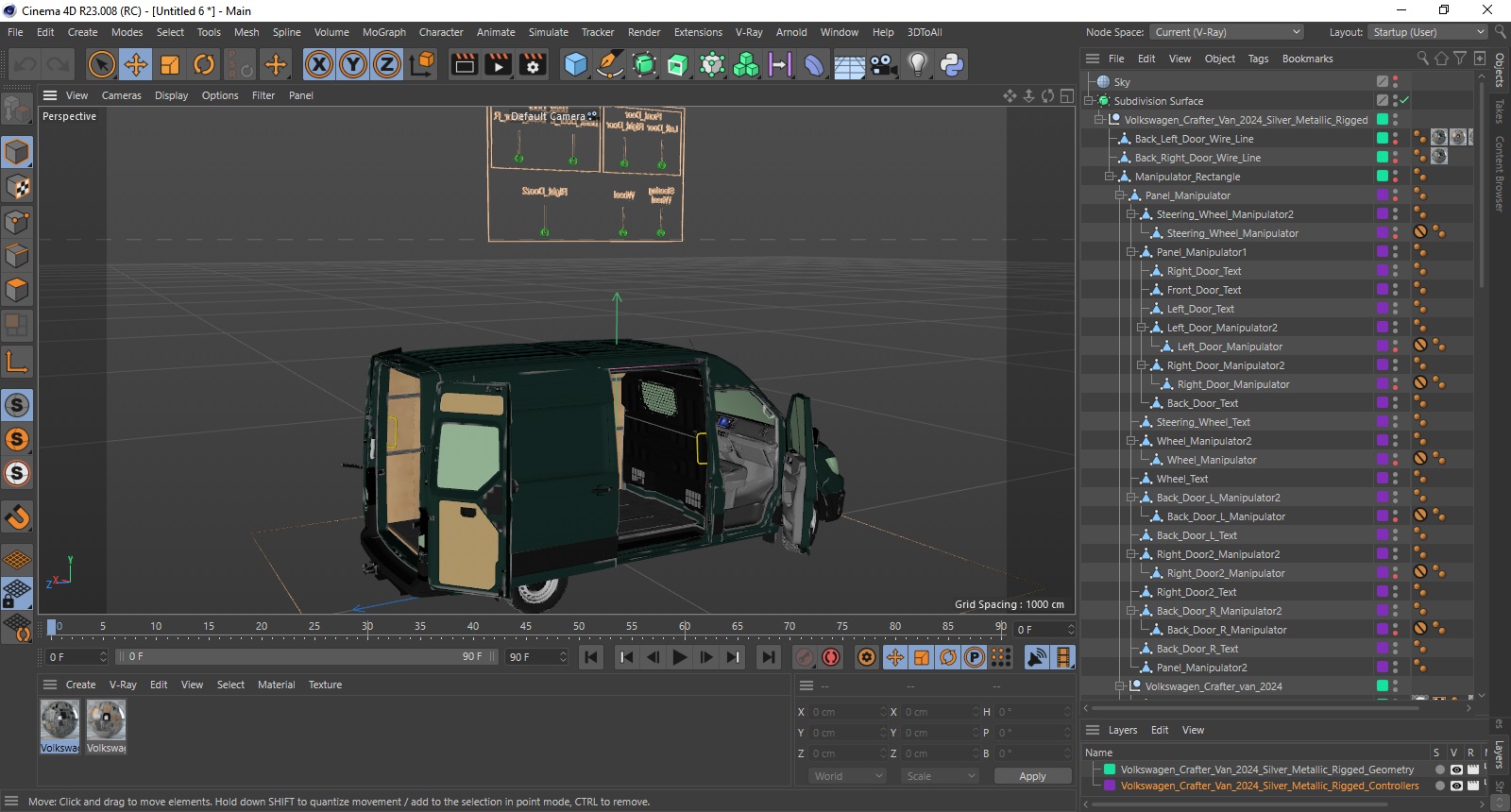Add a Subdivision Surface generator
The image size is (1511, 812).
(x=644, y=64)
